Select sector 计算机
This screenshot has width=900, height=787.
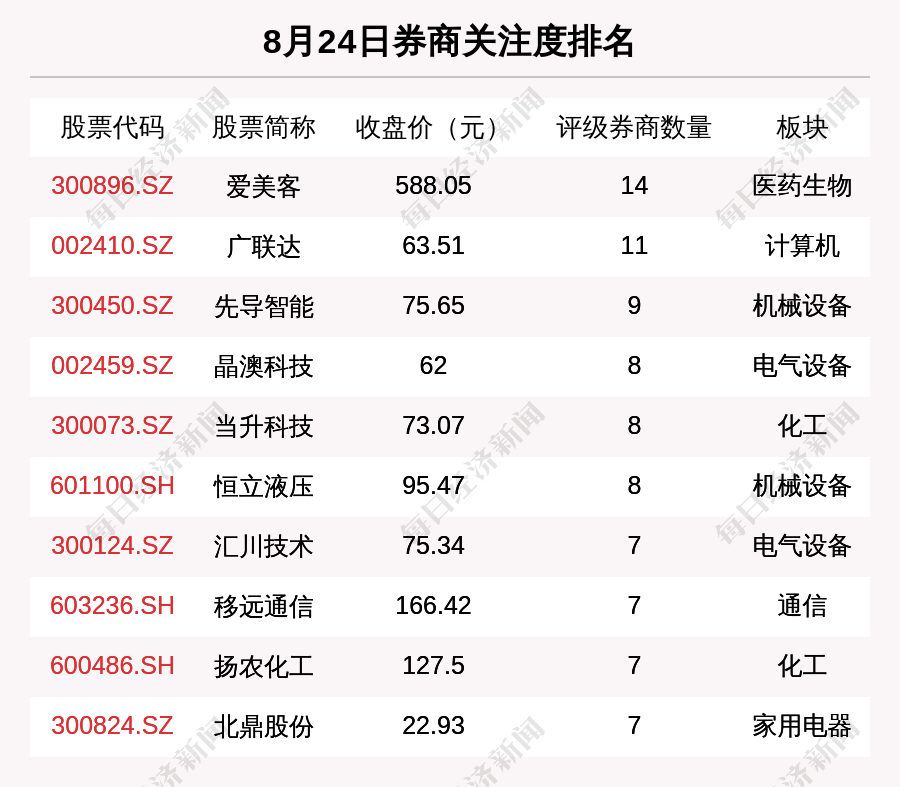point(802,246)
